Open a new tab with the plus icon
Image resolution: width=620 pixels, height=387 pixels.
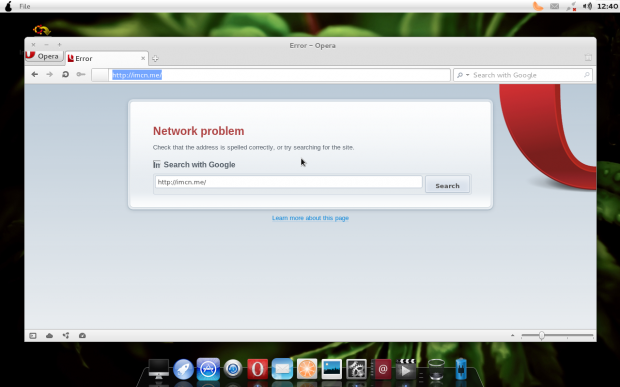coord(155,59)
